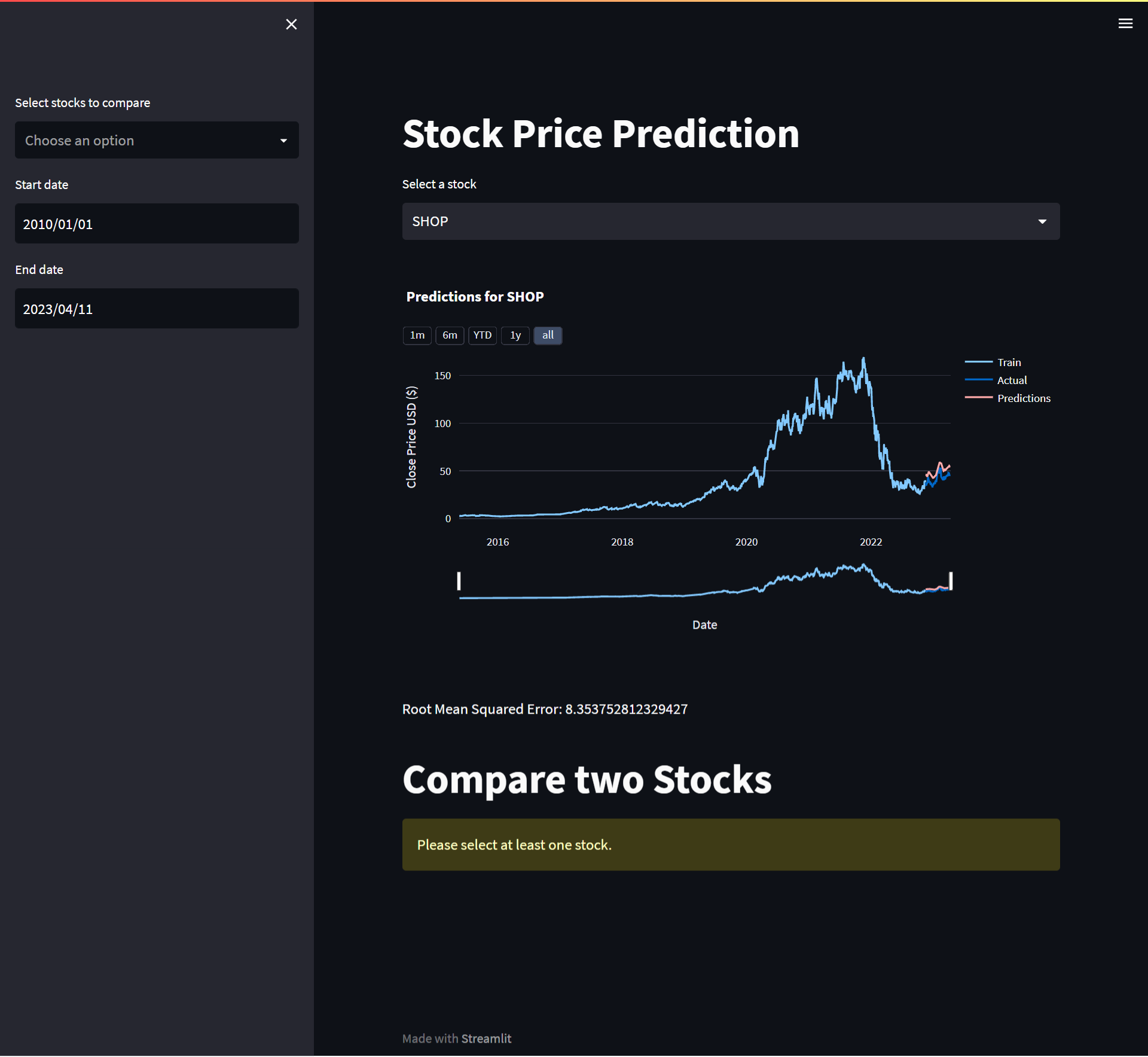Viewport: 1148px width, 1057px height.
Task: Select the 6m tab in the range selector
Action: (450, 336)
